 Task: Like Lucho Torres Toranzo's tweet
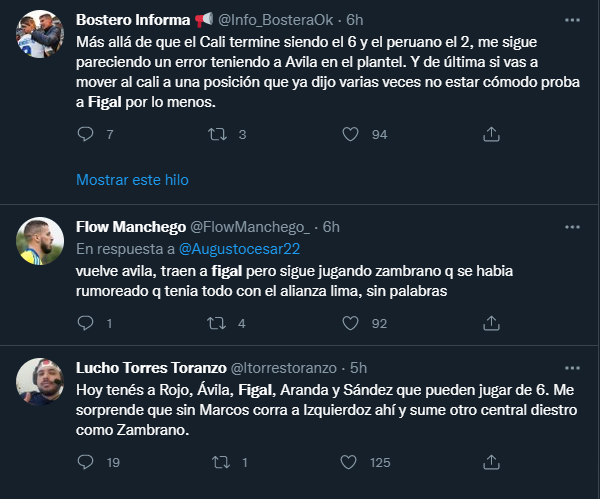pos(350,462)
